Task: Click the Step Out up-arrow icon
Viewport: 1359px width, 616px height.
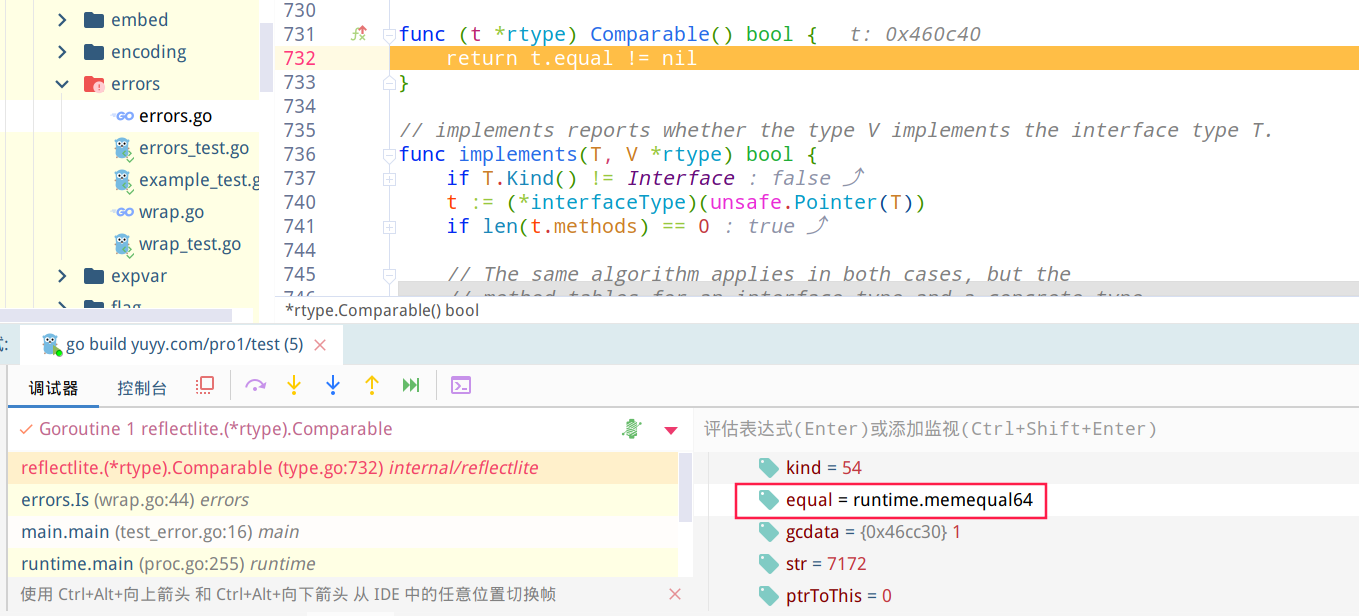Action: (x=372, y=385)
